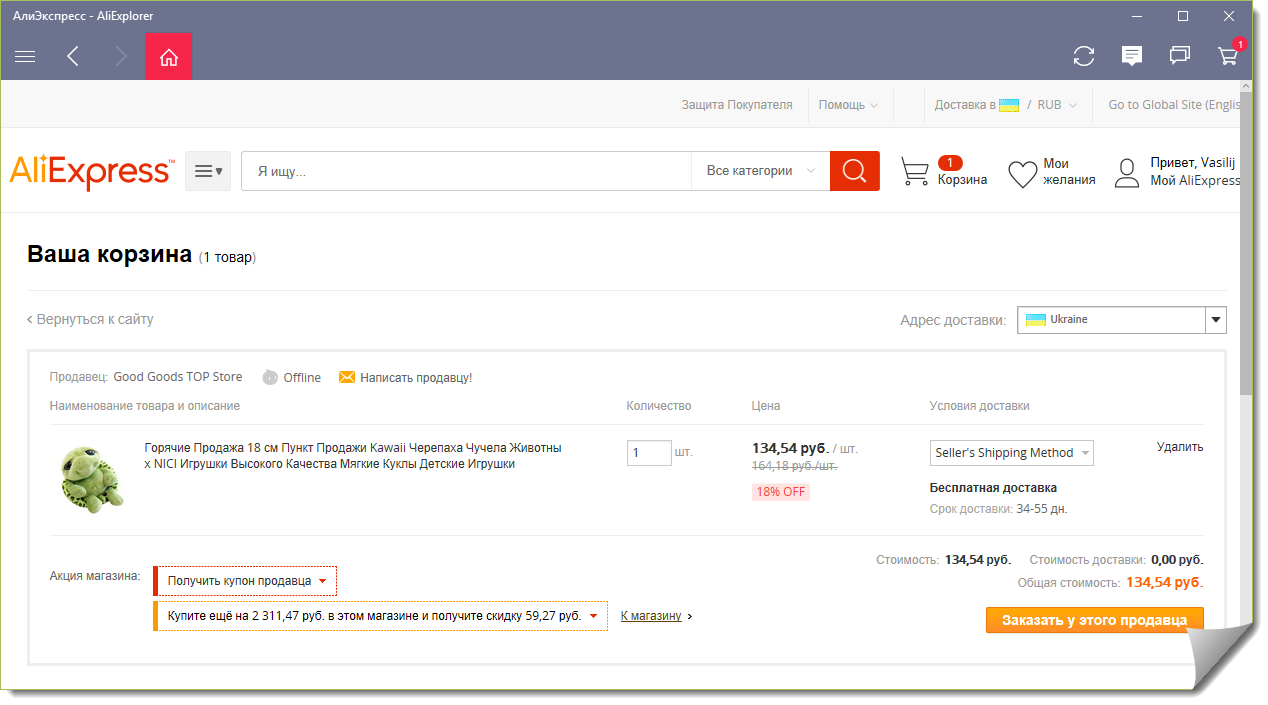1268x705 pixels.
Task: Click the red home button
Action: pos(168,57)
